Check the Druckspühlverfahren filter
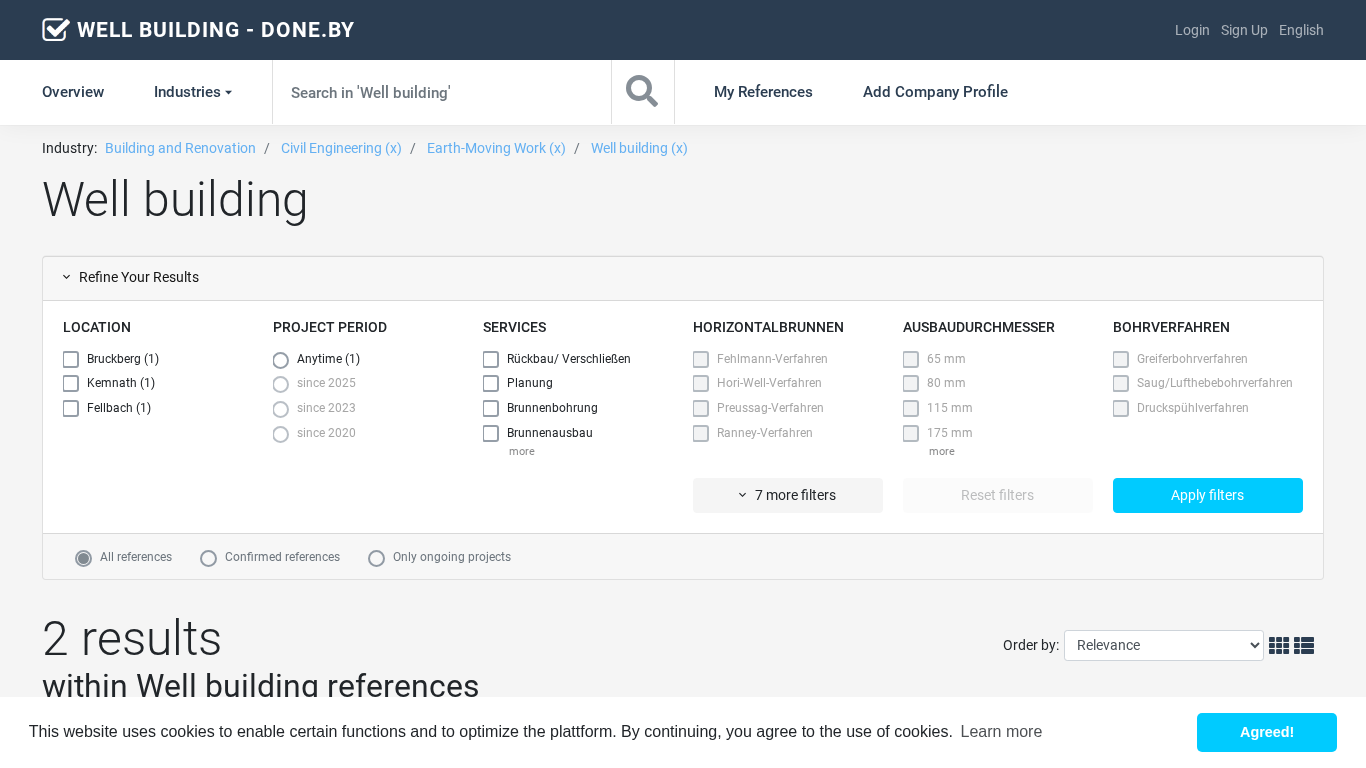The height and width of the screenshot is (768, 1366). pyautogui.click(x=1121, y=409)
